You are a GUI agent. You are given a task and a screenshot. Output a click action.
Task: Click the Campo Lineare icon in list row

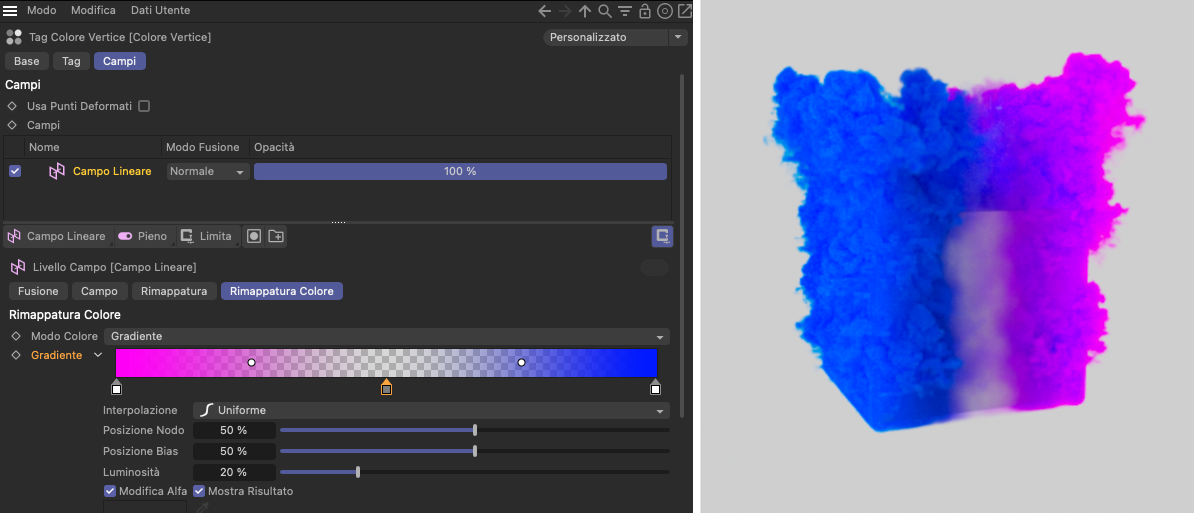point(57,171)
